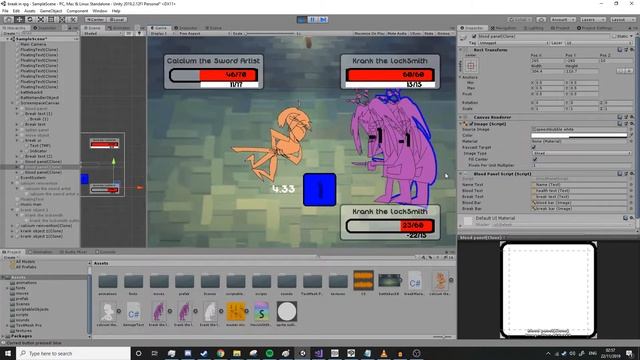Collapse the Anchors section in Rect Transform
Screen dimensions: 640x360
pyautogui.click(x=460, y=77)
